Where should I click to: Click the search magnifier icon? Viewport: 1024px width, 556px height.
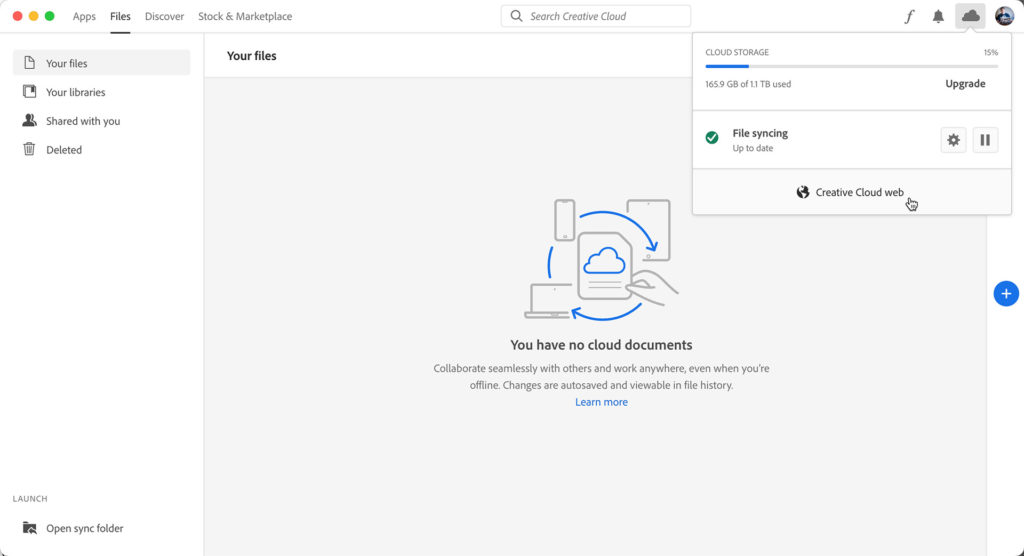click(516, 16)
